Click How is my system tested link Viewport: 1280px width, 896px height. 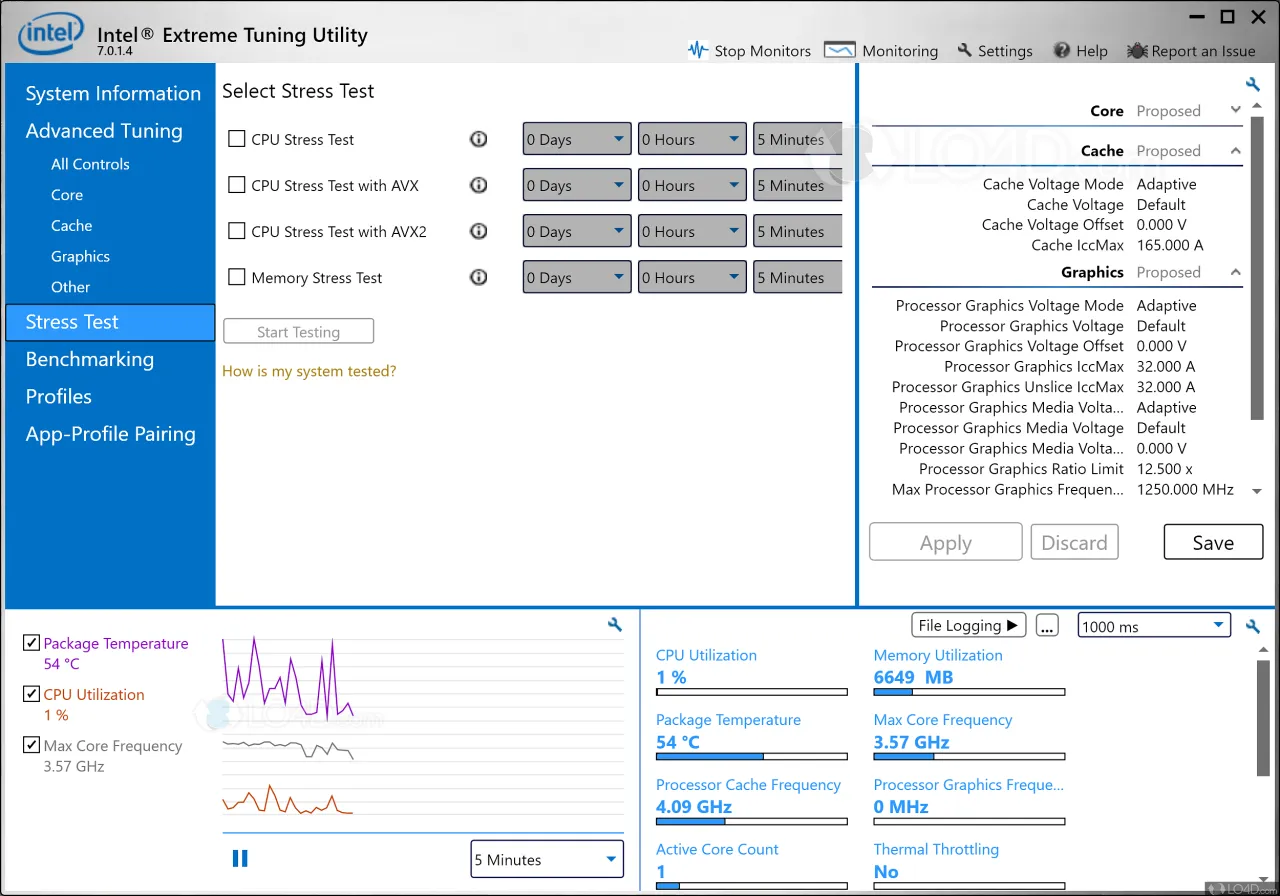(x=309, y=371)
